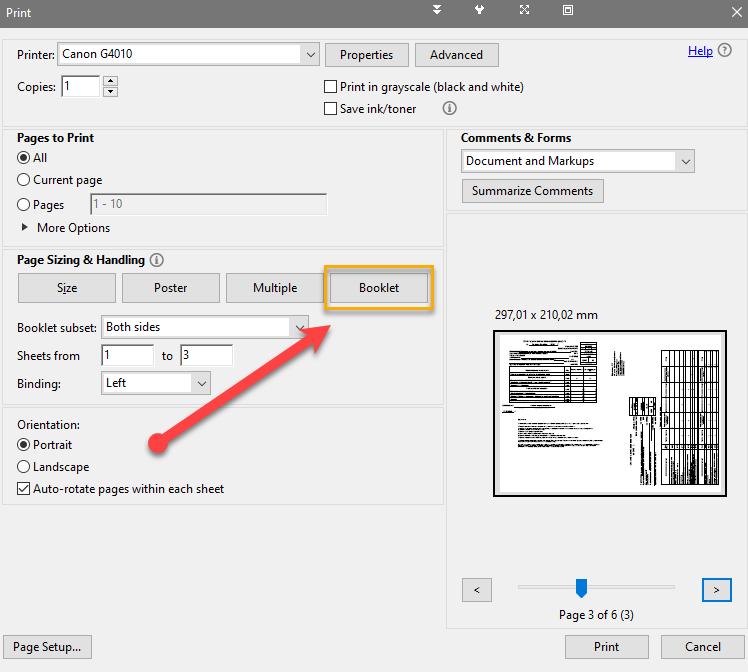The image size is (748, 672).
Task: Open Page Setup dialog
Action: click(x=47, y=647)
